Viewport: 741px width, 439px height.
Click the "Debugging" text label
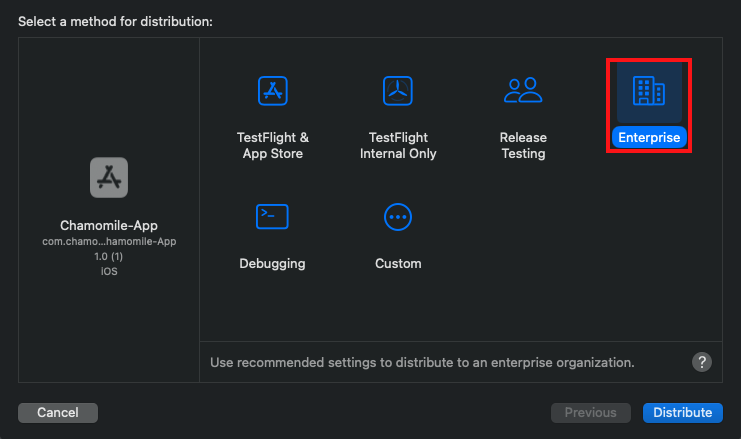coord(272,264)
